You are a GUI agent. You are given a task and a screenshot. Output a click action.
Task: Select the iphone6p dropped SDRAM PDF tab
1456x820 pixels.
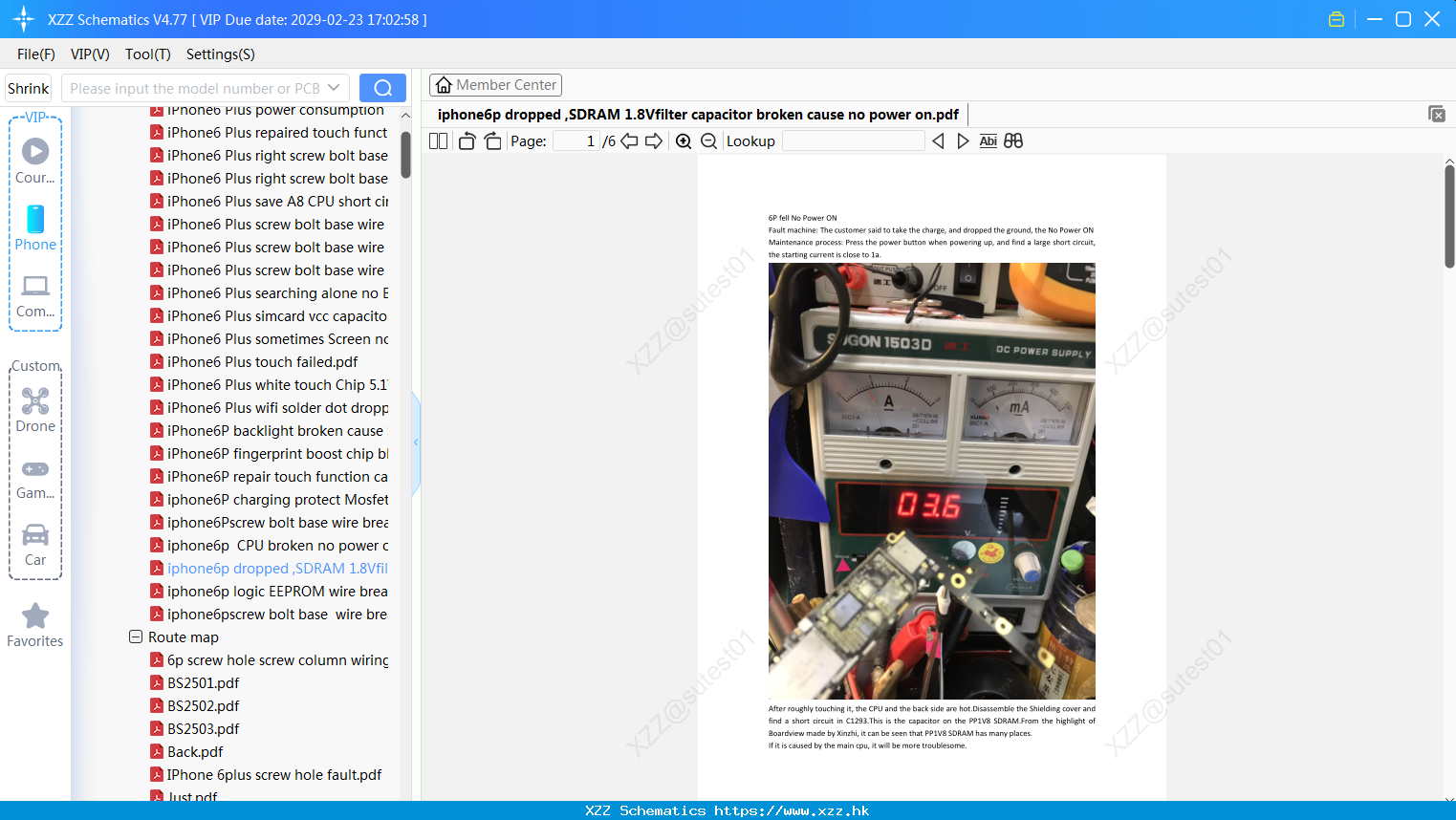698,114
